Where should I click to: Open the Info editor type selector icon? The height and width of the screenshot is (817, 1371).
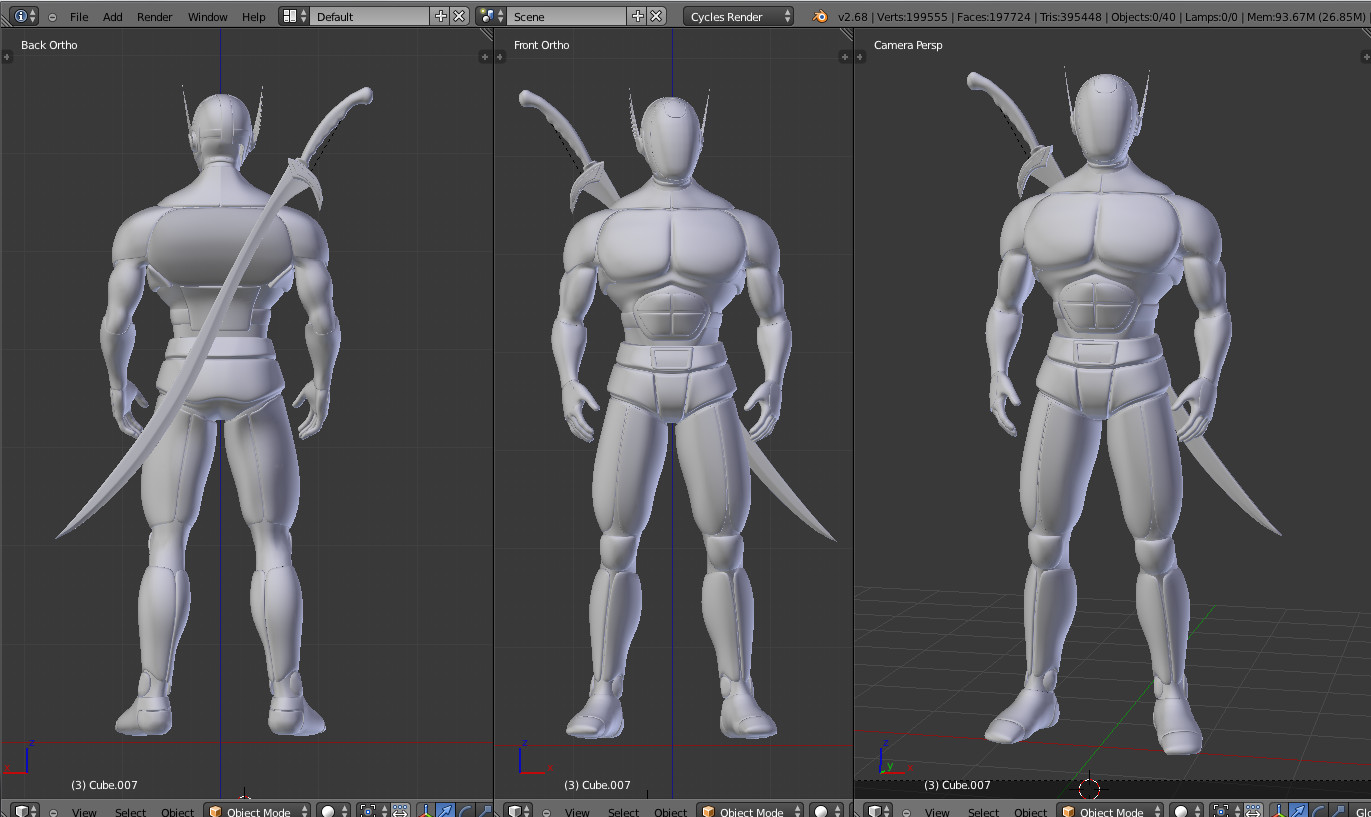[x=26, y=16]
